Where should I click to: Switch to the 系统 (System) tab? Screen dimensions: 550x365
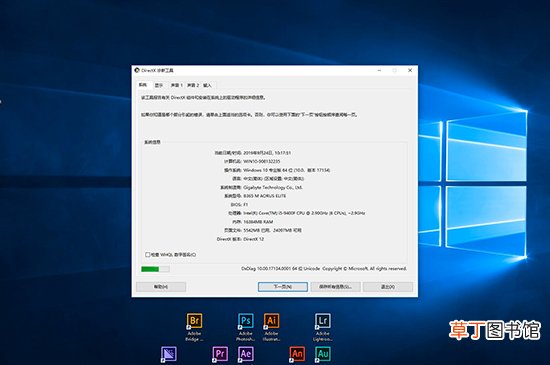tap(143, 85)
